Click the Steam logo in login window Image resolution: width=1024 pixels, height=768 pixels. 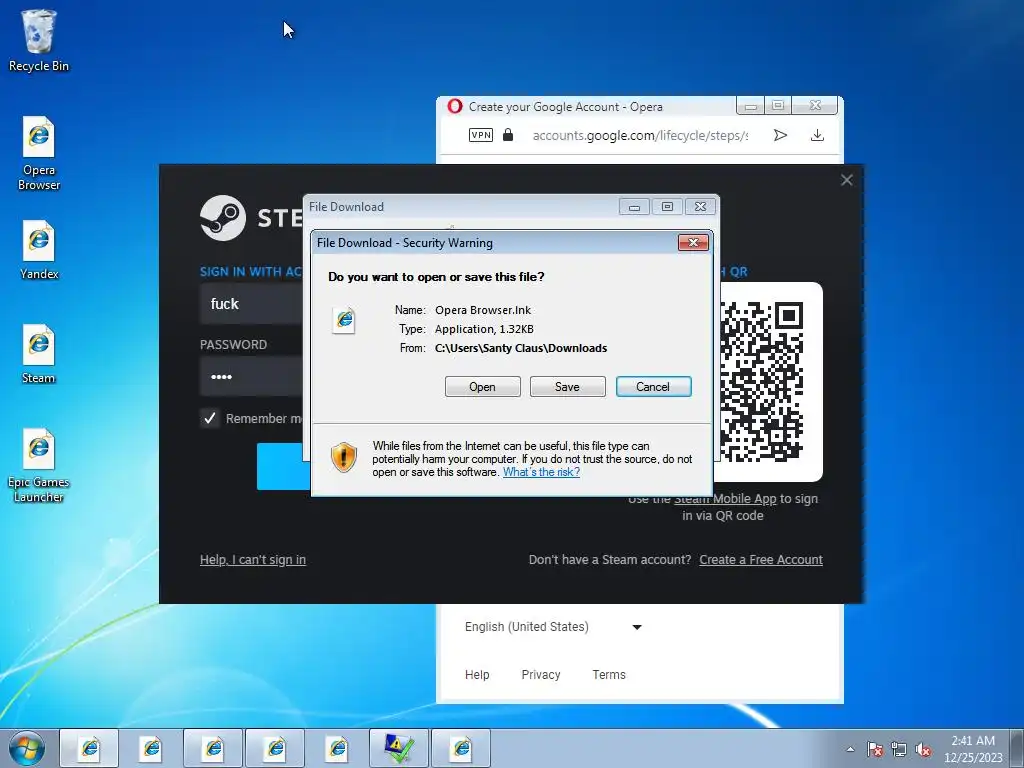pos(223,217)
